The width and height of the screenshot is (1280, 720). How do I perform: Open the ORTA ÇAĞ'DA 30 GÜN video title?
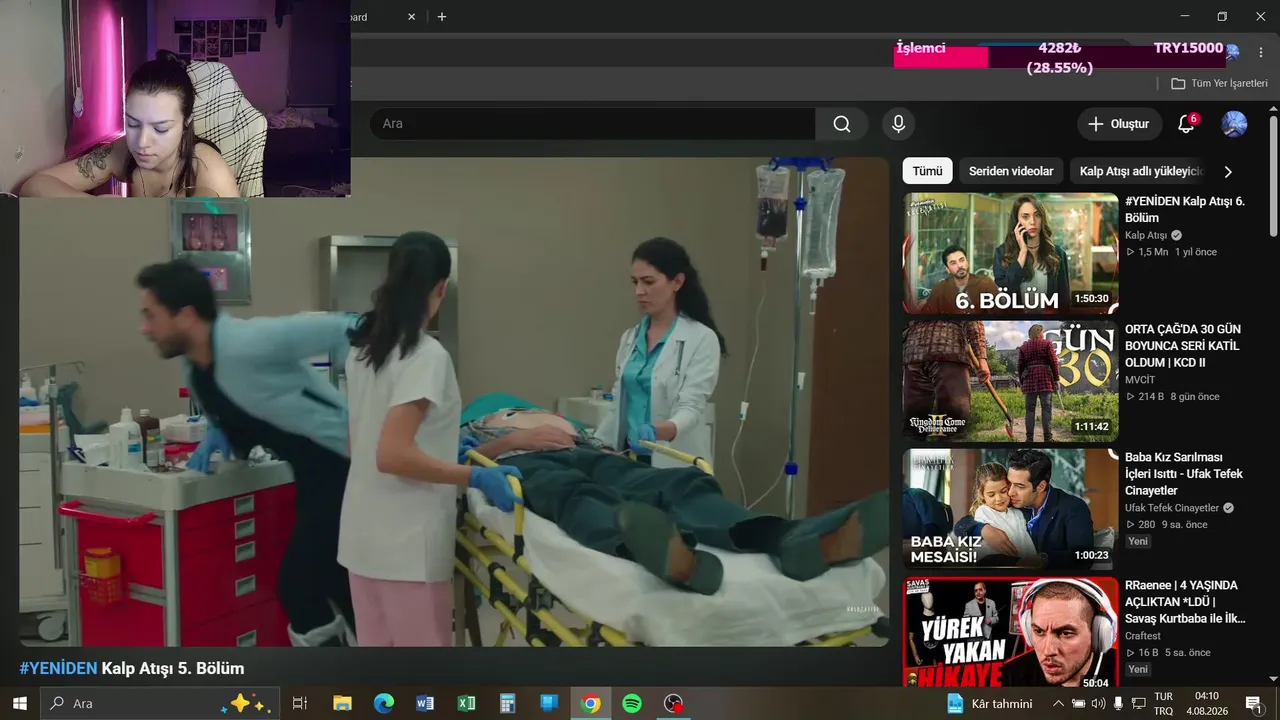click(x=1182, y=345)
